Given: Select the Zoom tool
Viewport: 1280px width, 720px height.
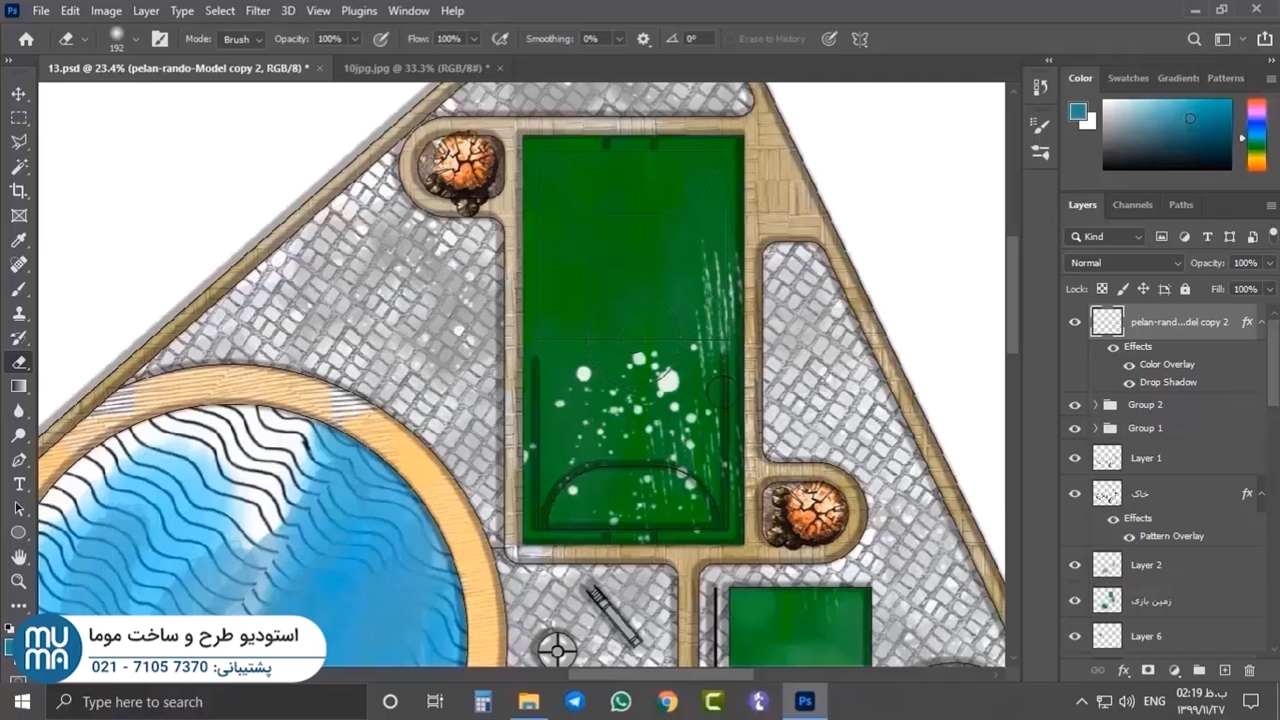Looking at the screenshot, I should 19,581.
